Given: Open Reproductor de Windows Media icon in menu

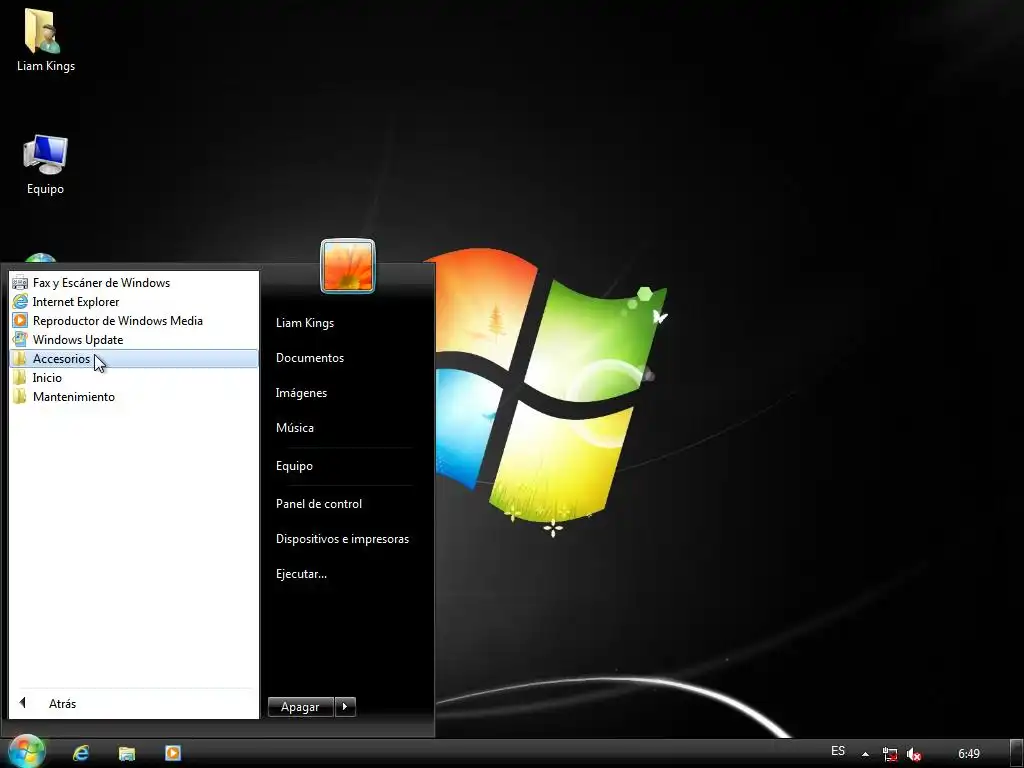Looking at the screenshot, I should (20, 321).
